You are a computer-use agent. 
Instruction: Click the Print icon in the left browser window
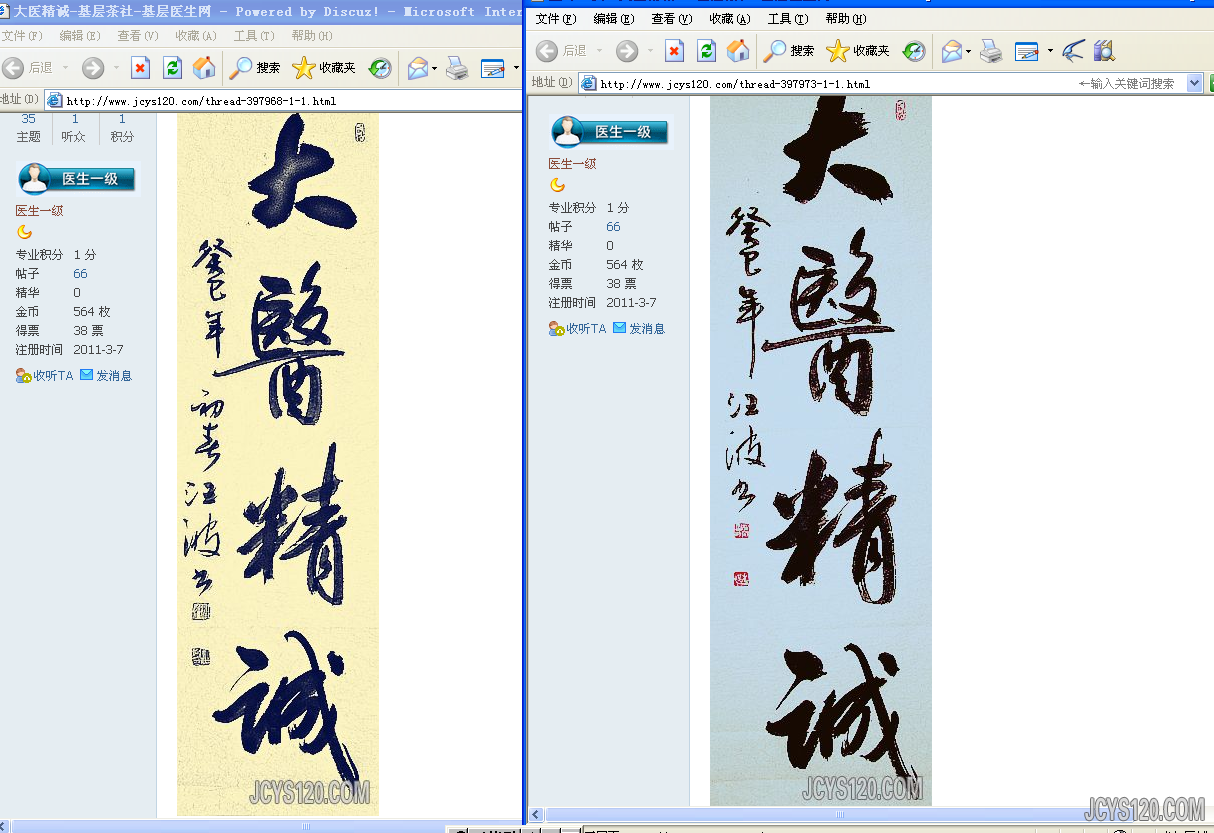457,68
